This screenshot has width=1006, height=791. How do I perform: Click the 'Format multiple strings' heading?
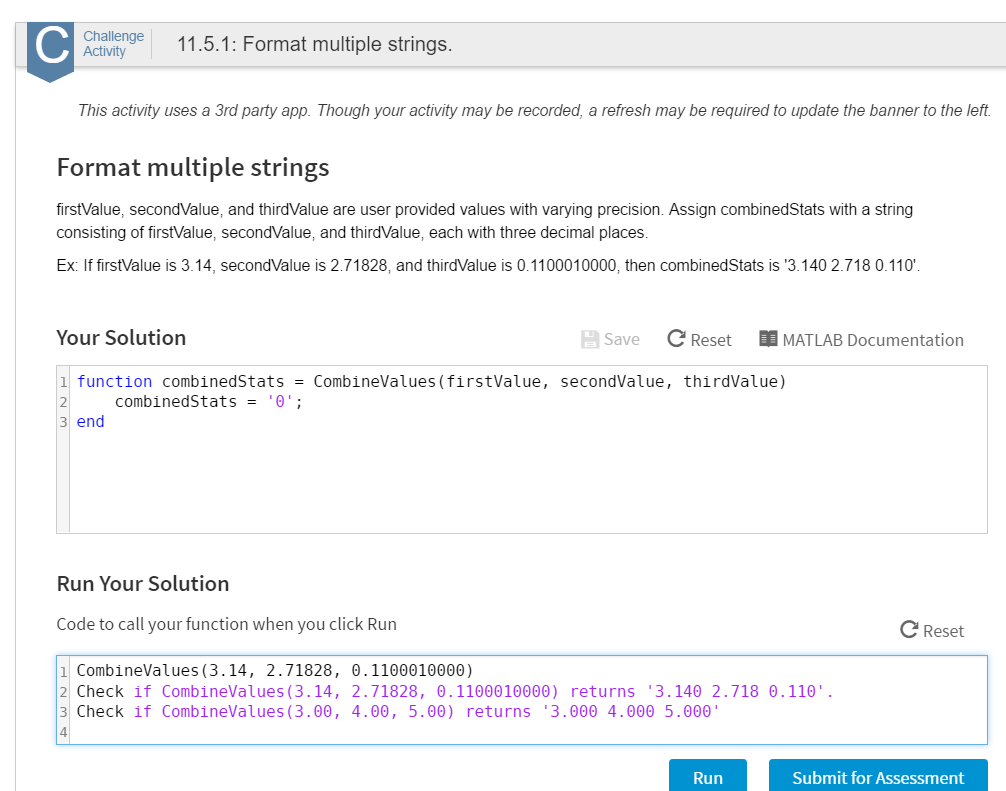tap(193, 167)
